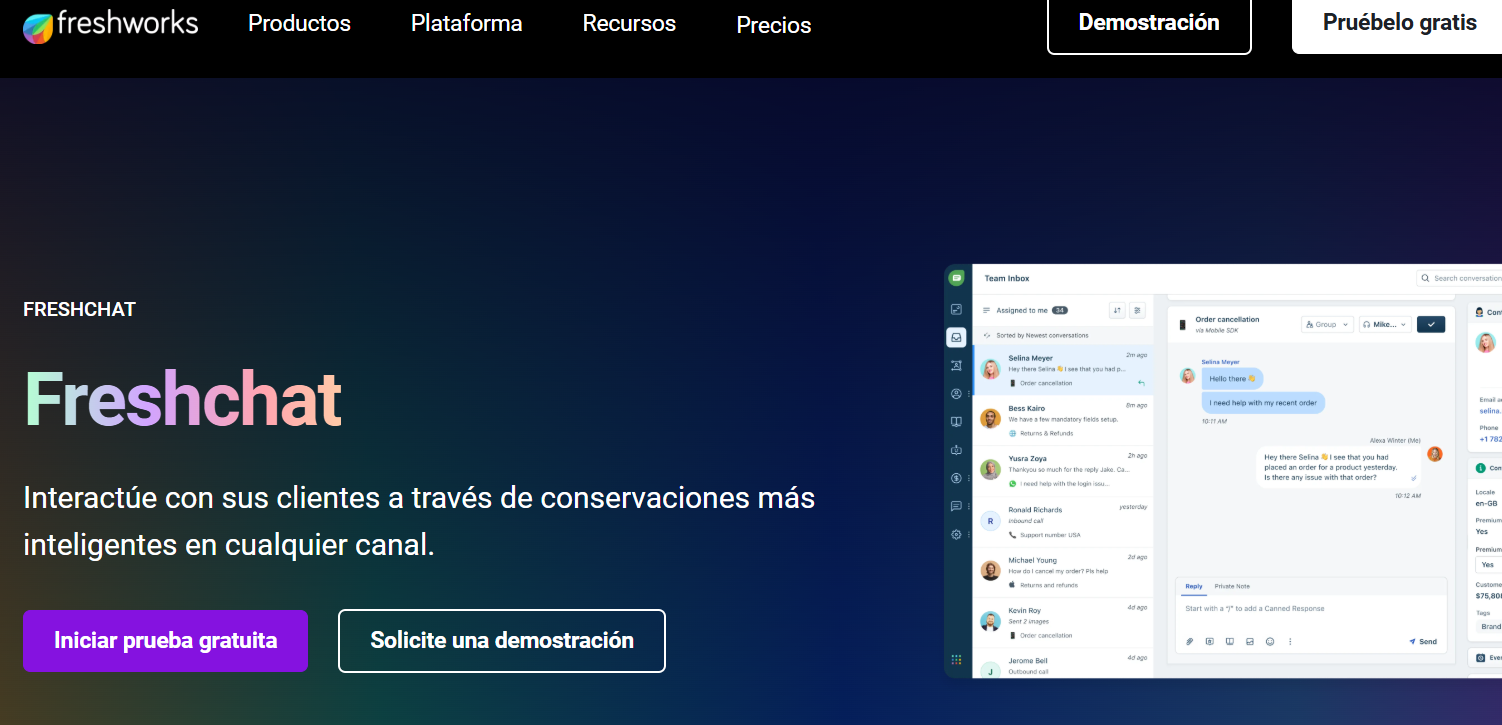
Task: Click the FAQ book icon in the reply toolbar
Action: [1230, 641]
